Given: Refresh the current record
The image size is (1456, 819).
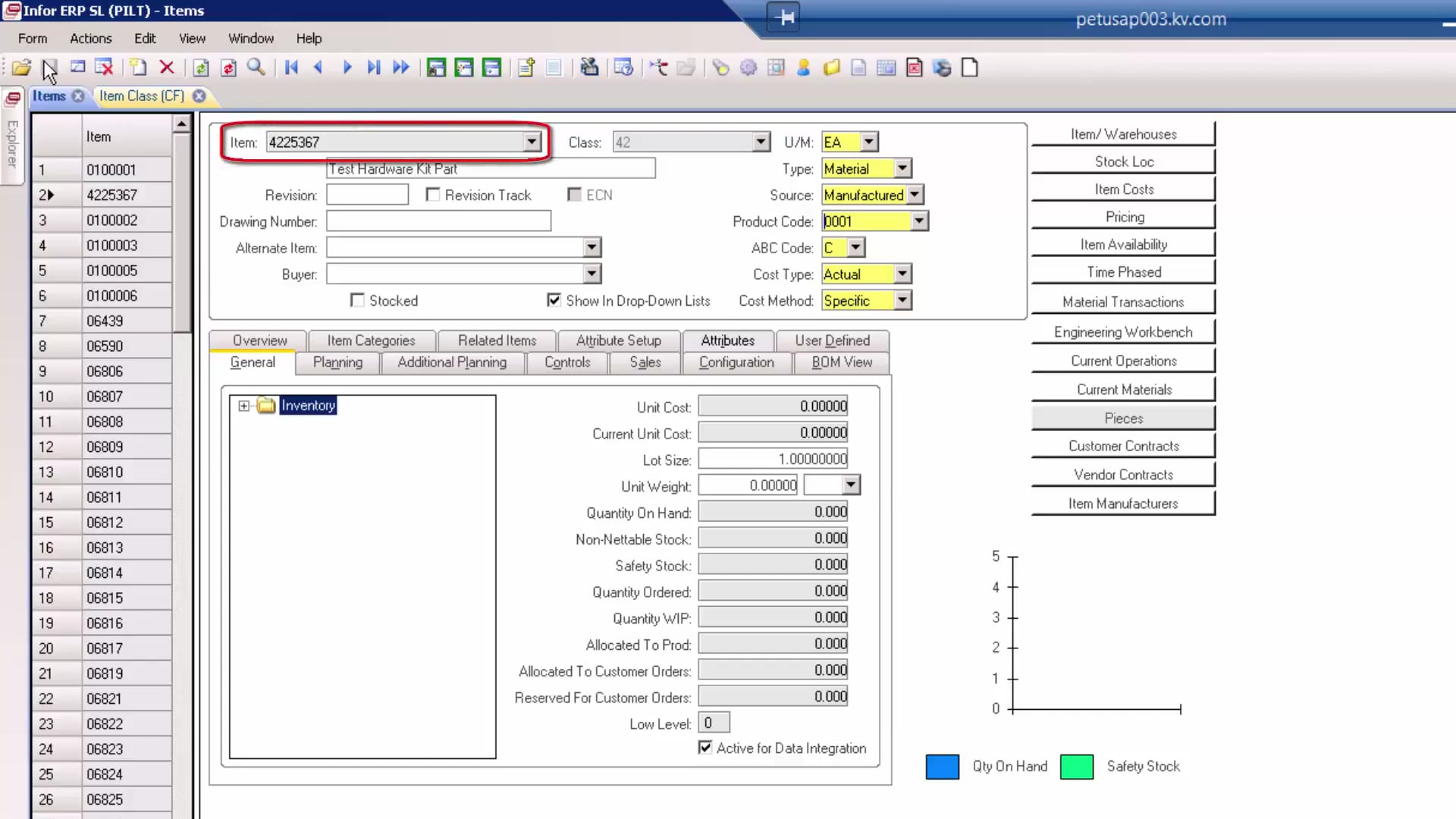Looking at the screenshot, I should coord(200,67).
